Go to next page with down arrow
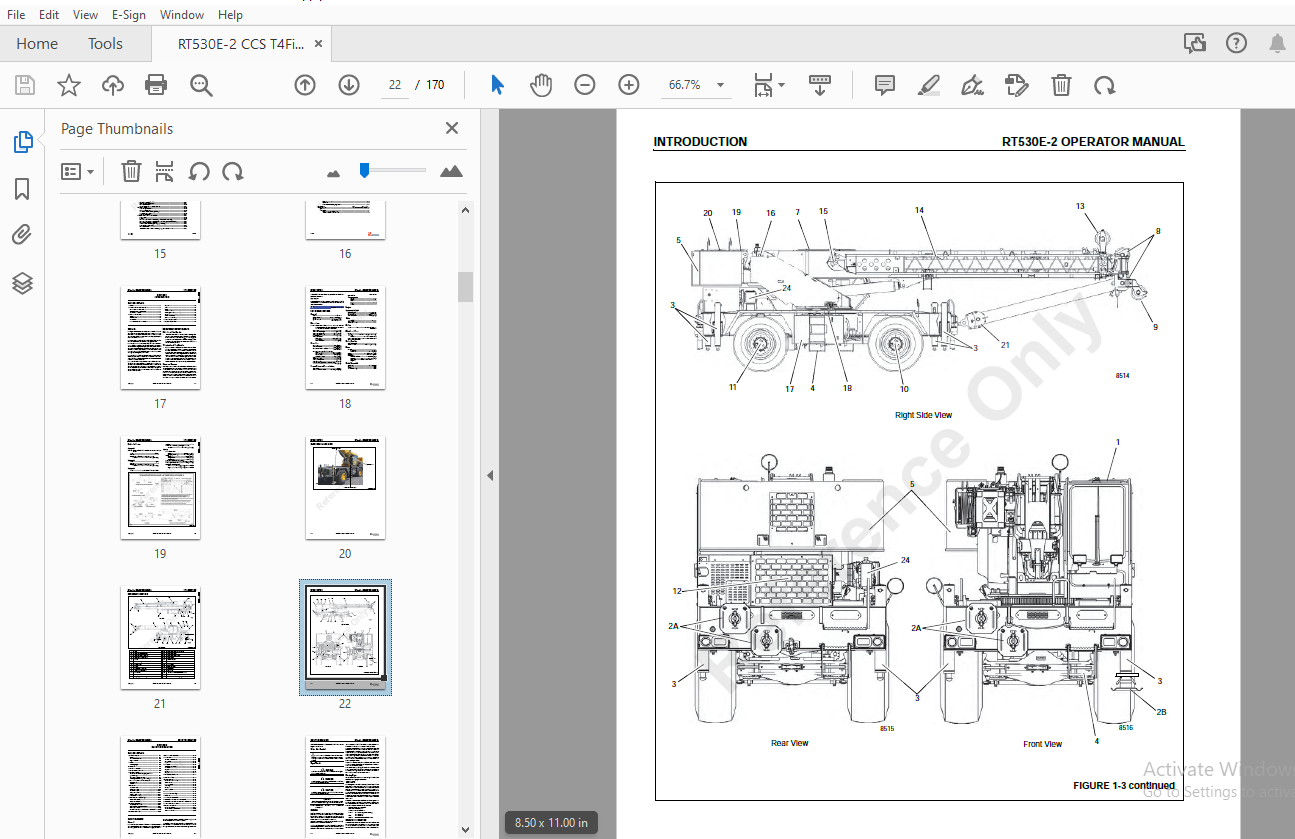1295x839 pixels. point(349,85)
